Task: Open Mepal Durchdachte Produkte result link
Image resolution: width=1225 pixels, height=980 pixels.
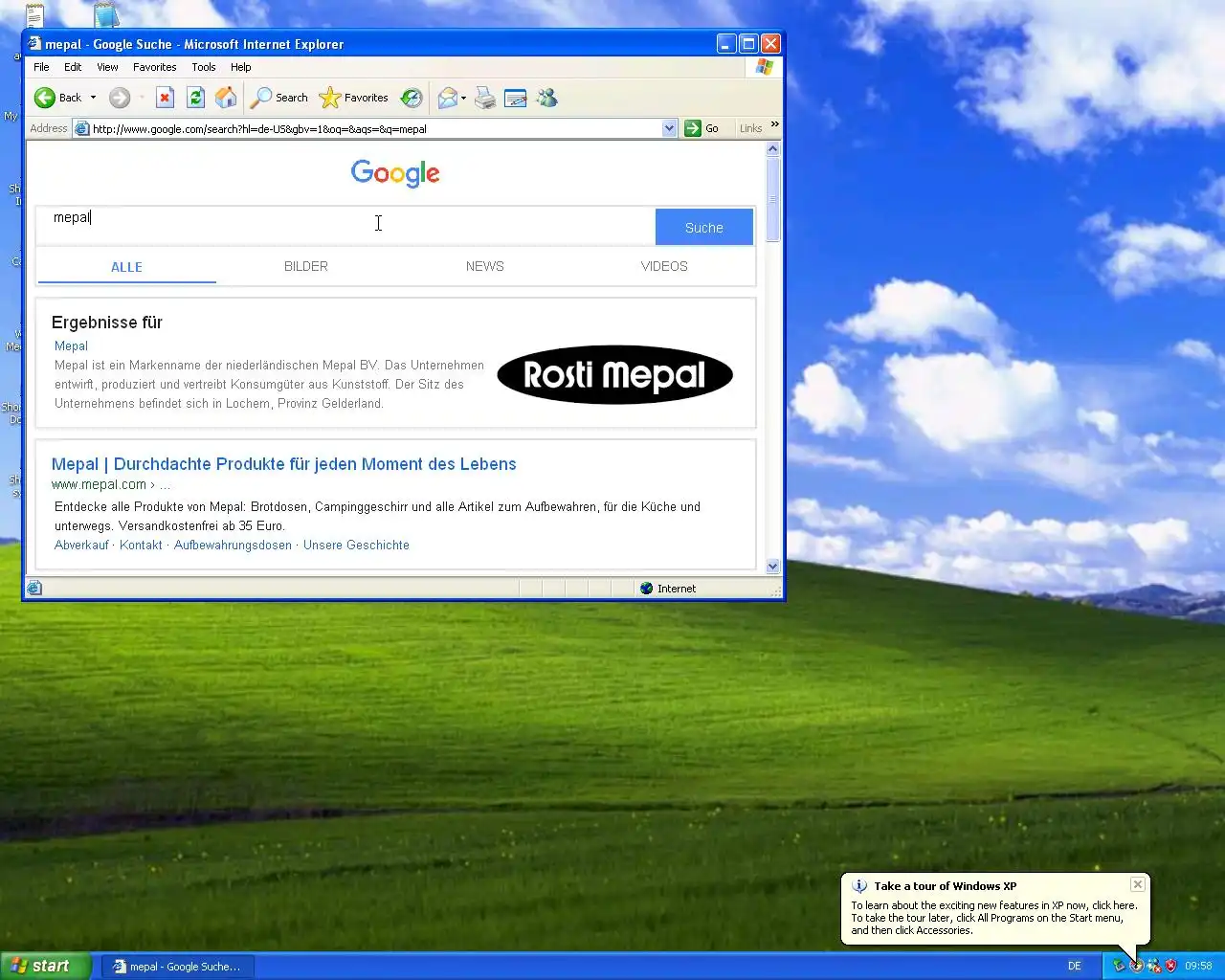Action: coord(283,464)
